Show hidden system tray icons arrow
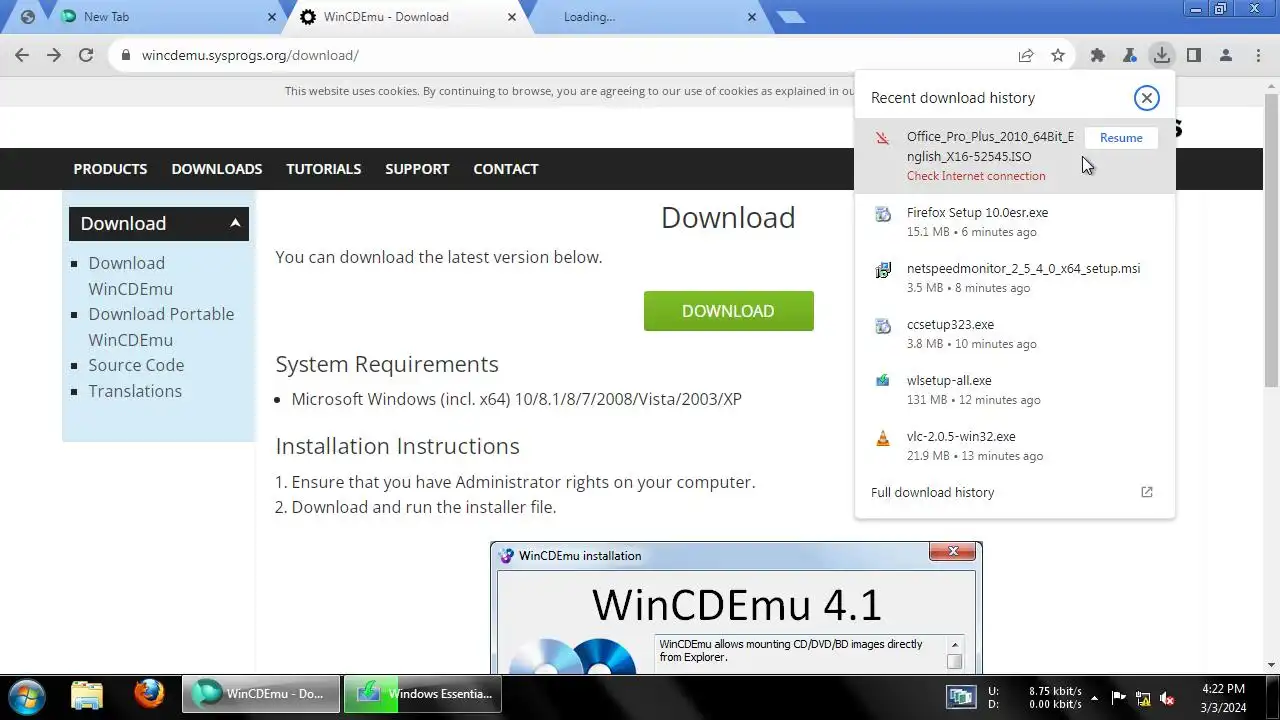1280x720 pixels. (x=1095, y=698)
